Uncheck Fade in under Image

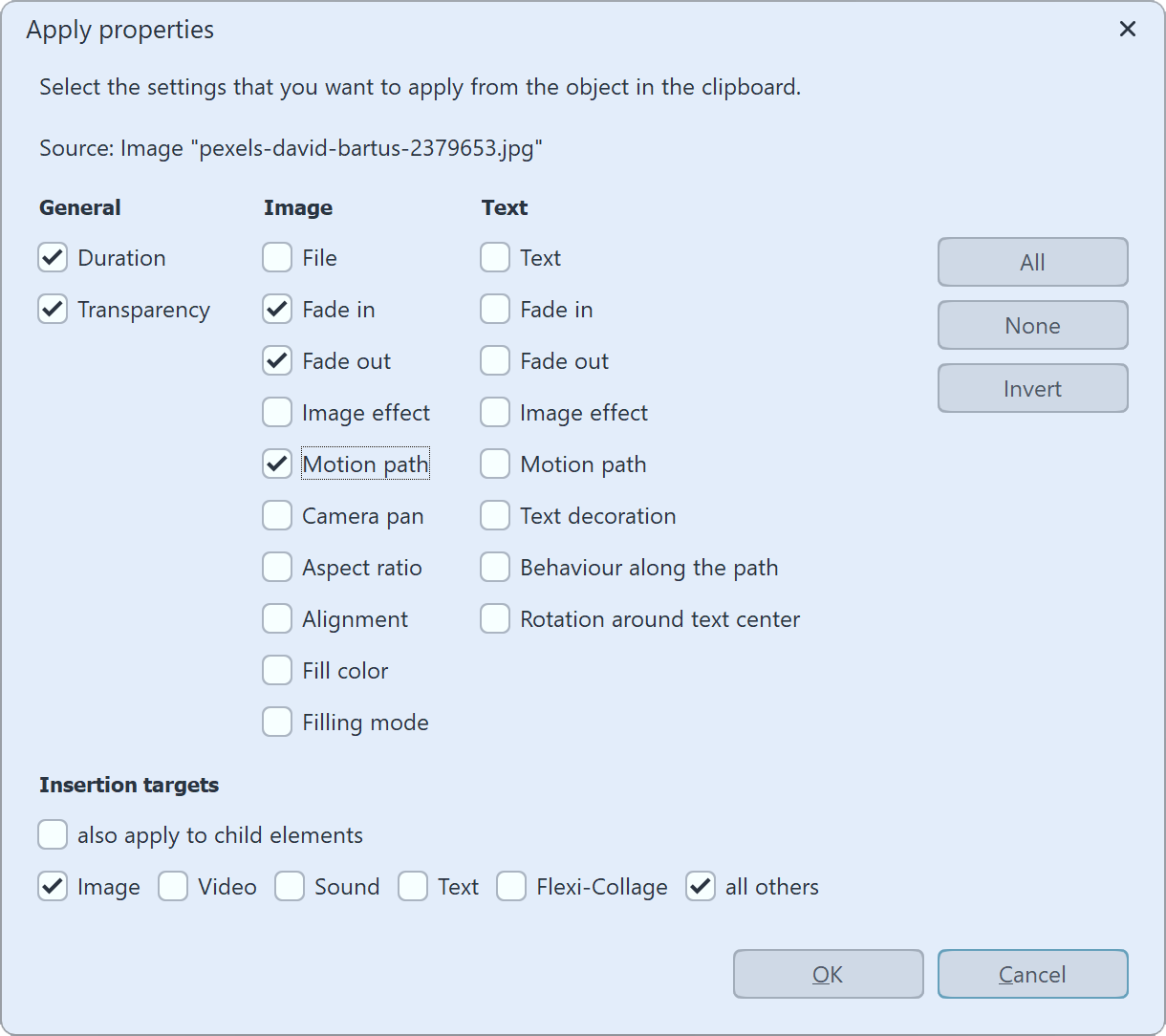click(276, 309)
